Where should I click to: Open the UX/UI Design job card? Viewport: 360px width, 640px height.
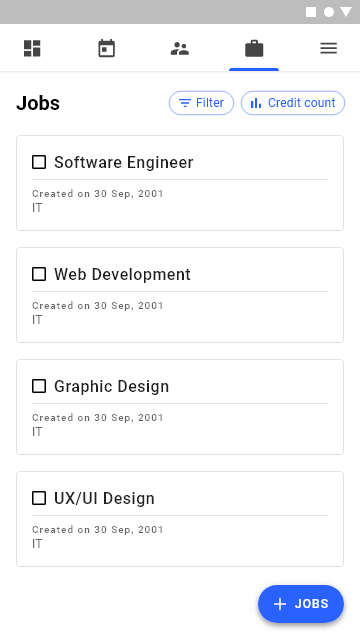[180, 519]
